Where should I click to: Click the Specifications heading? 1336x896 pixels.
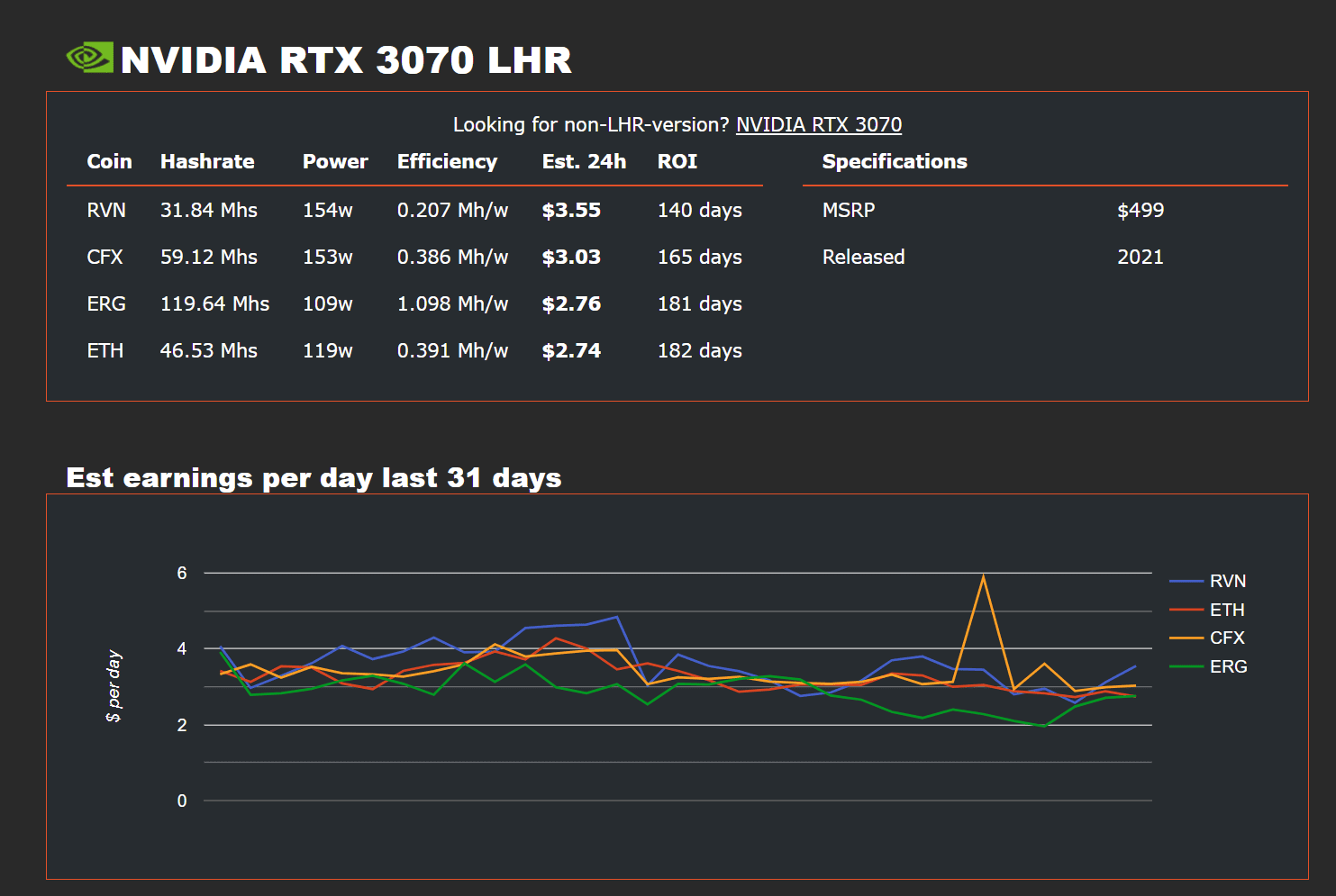tap(895, 161)
